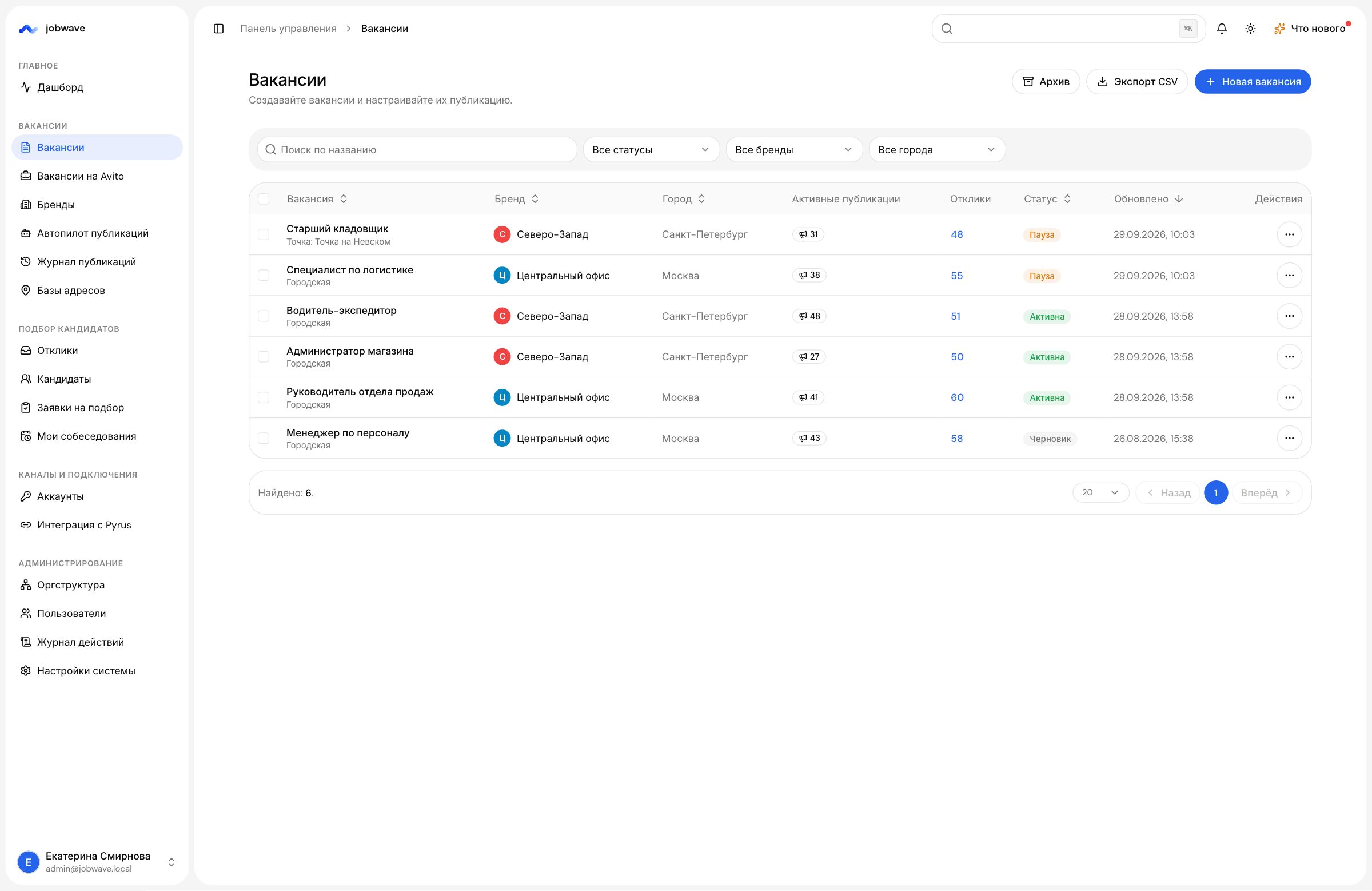Open actions menu for Менеджер по персоналу
Screen dimensions: 1372x891
1289,438
